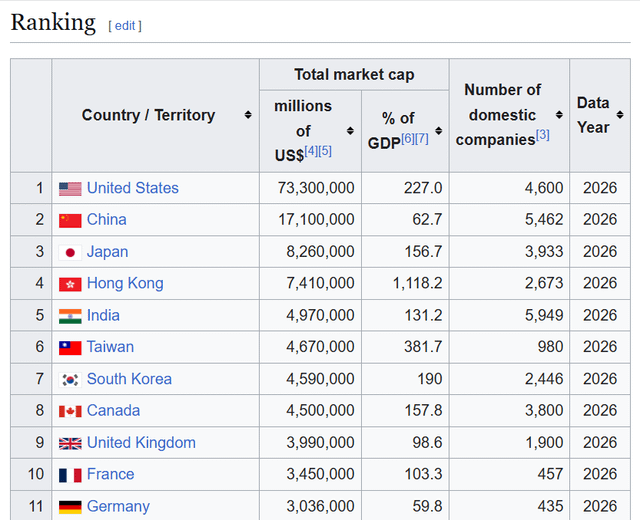Sort by Data Year arrows

click(620, 115)
